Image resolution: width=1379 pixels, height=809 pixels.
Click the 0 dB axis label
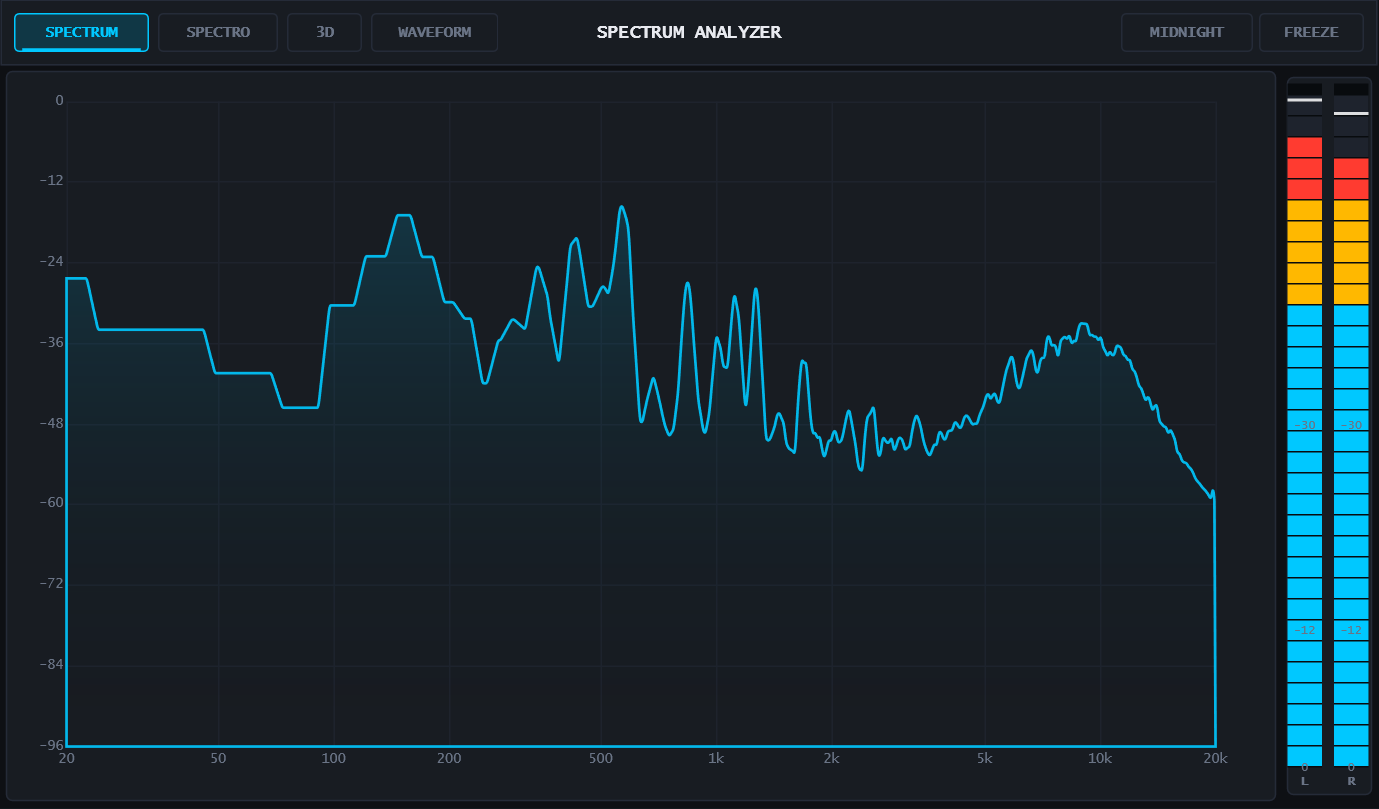(x=59, y=100)
